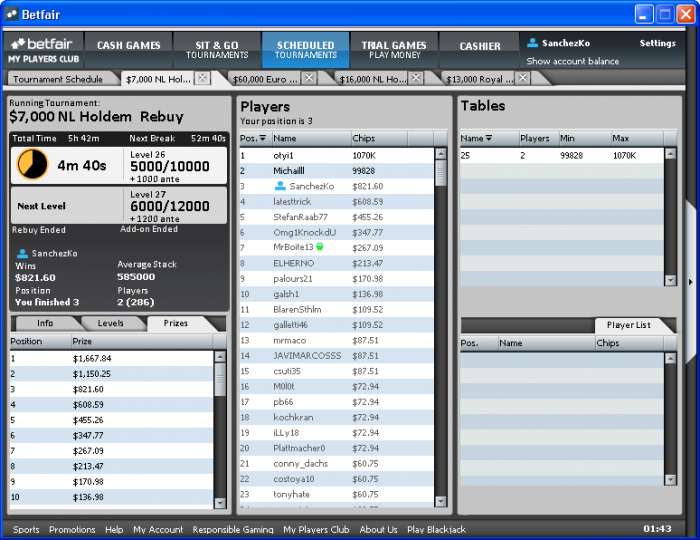Select the Scheduled Tournaments tab
The width and height of the screenshot is (700, 540).
tap(306, 50)
